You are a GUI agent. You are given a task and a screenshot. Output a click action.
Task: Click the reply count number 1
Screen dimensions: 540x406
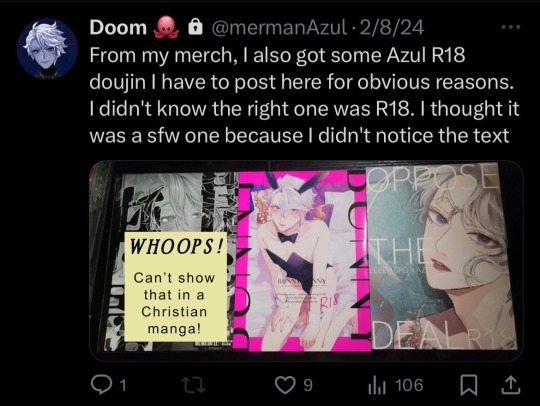click(x=123, y=385)
